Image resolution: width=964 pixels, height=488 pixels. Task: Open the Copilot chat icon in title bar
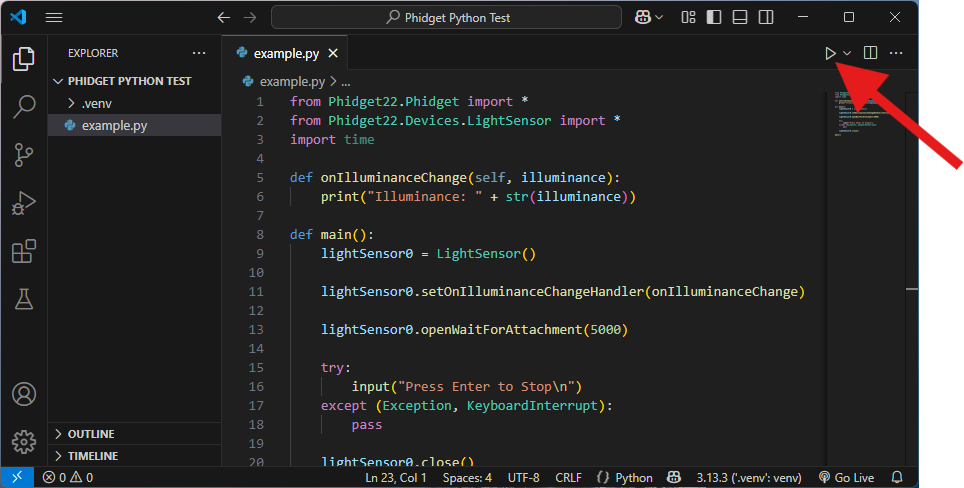642,17
